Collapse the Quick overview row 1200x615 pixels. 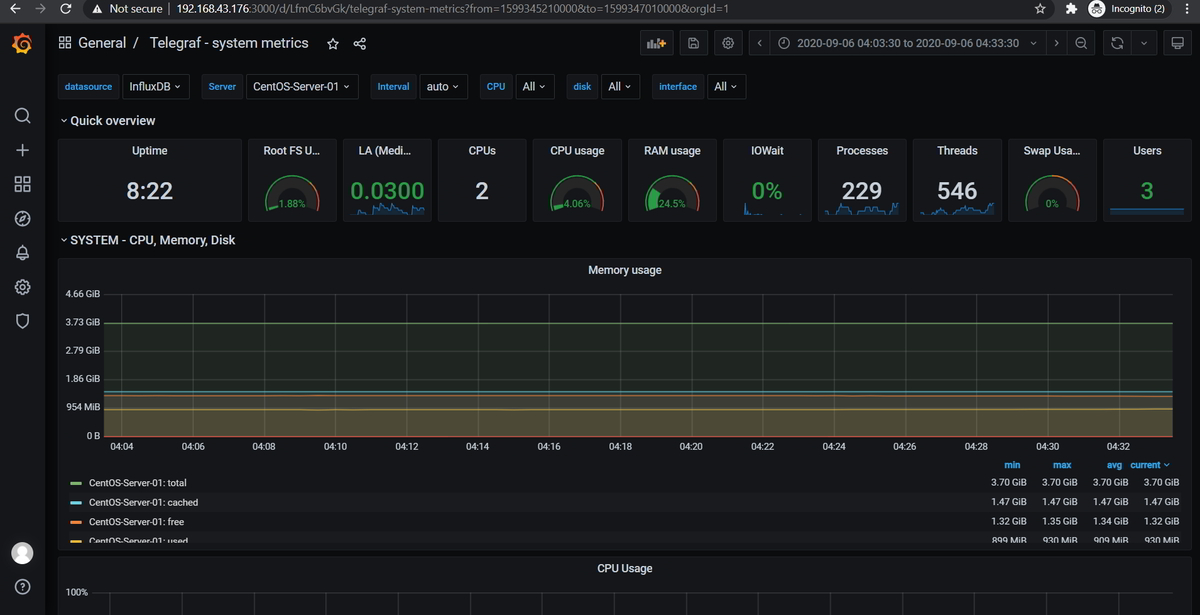(108, 120)
